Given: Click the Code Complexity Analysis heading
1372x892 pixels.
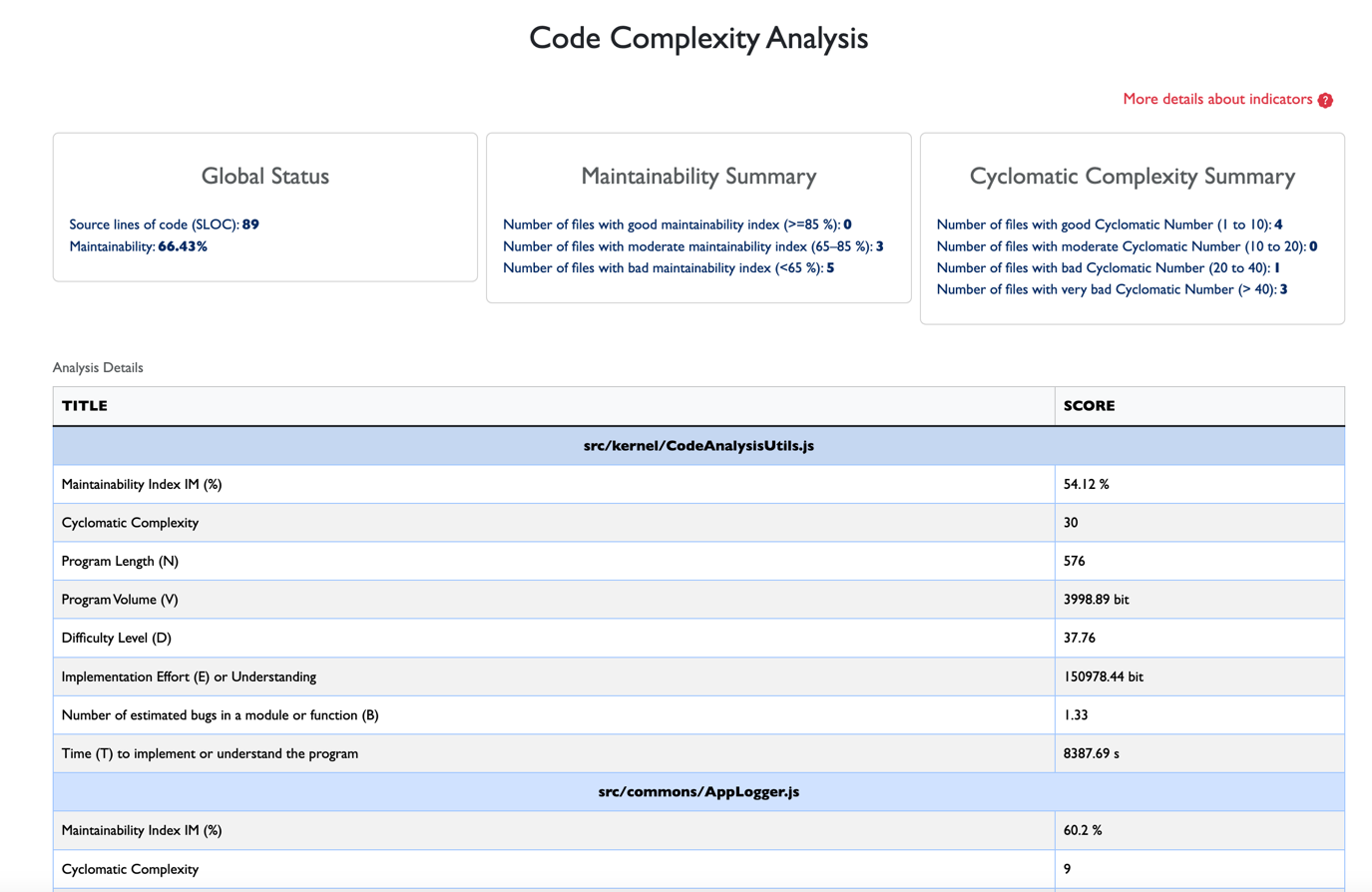Looking at the screenshot, I should (698, 38).
